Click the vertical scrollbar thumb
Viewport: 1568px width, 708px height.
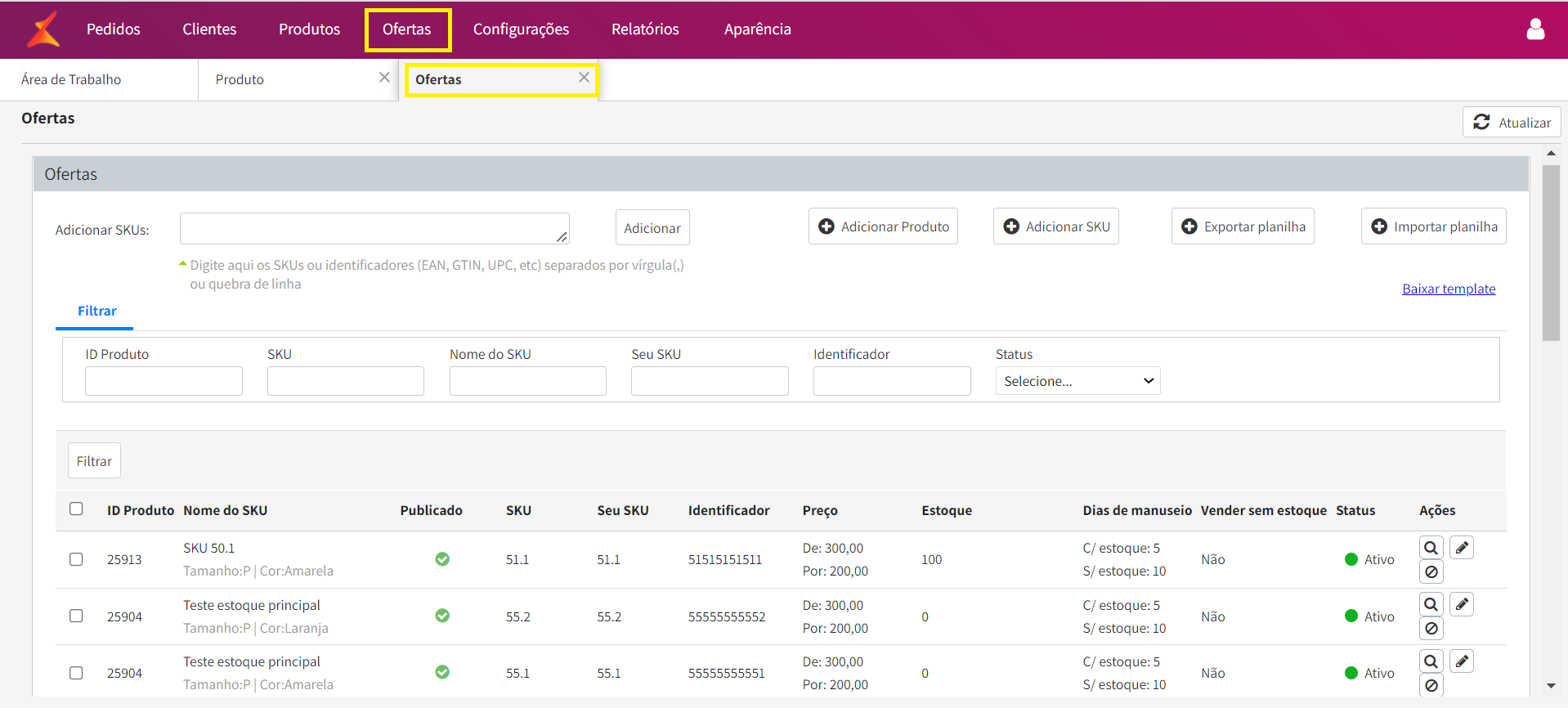click(x=1551, y=253)
